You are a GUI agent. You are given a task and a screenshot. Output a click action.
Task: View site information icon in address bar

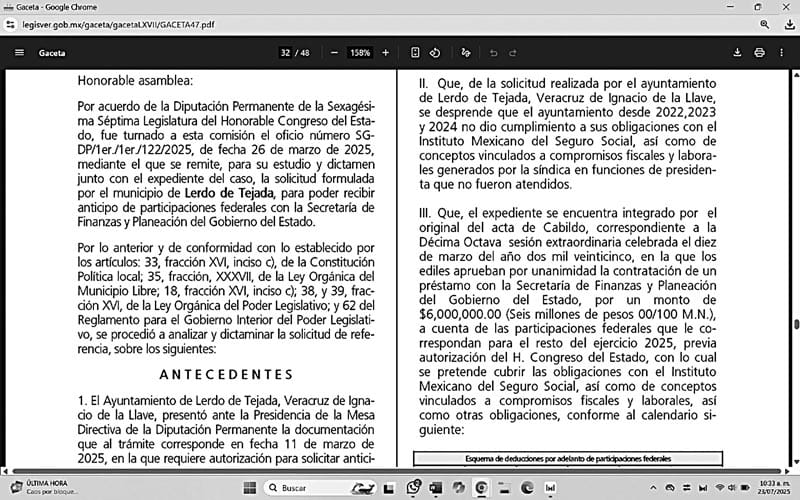pyautogui.click(x=11, y=24)
